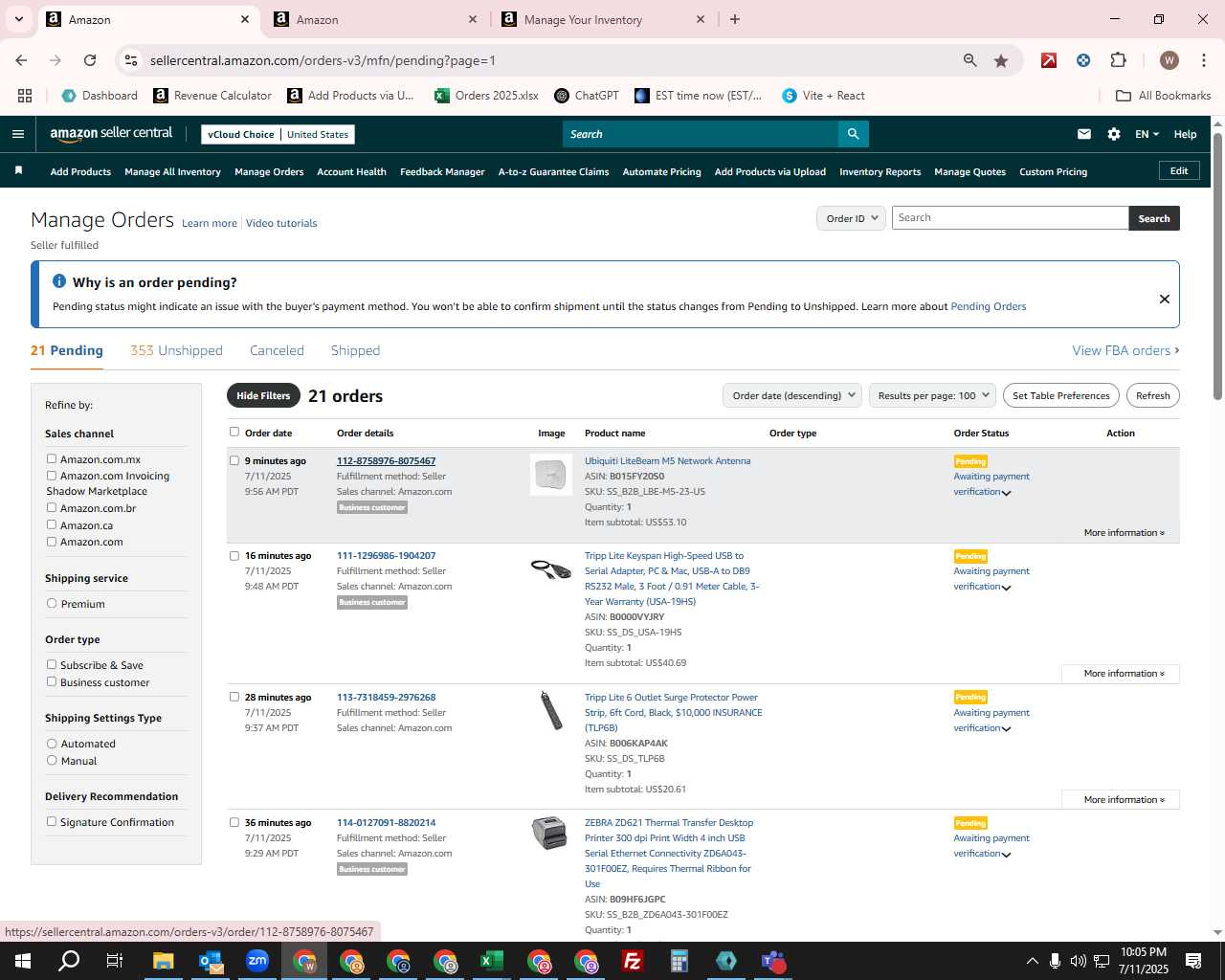Open FileZilla from the taskbar
This screenshot has height=980, width=1225.
coord(633,961)
